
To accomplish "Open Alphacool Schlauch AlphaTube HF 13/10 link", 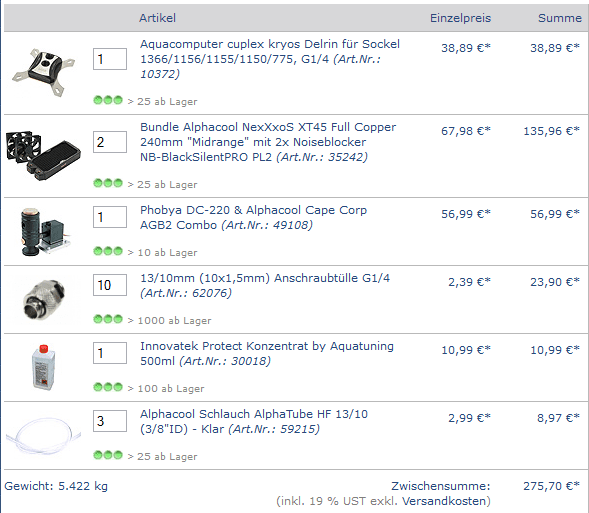I will point(254,421).
